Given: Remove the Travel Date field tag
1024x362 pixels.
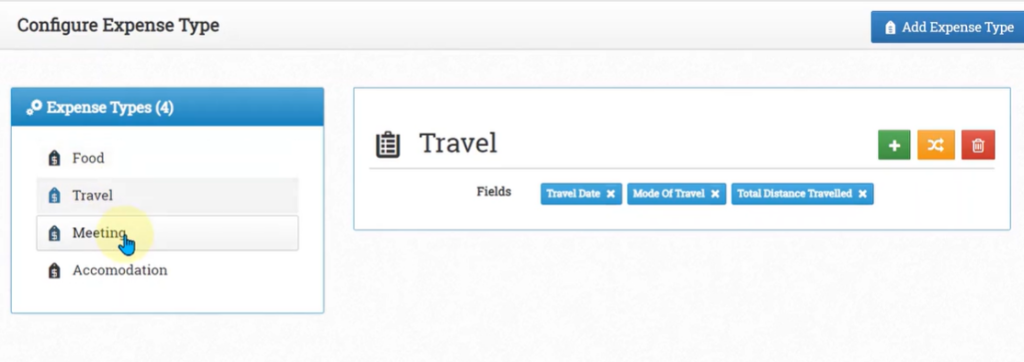Looking at the screenshot, I should click(x=611, y=194).
